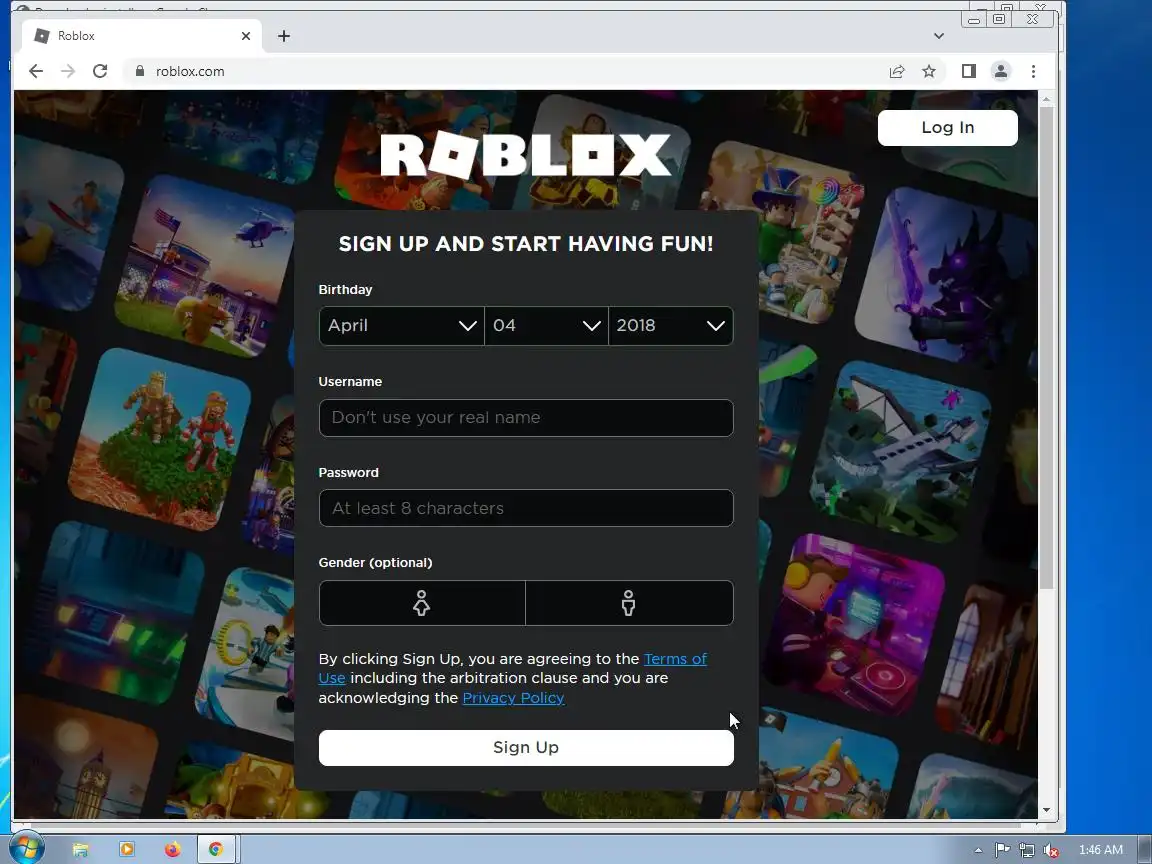Click the helicopter game thumbnail
The image size is (1152, 864).
tap(206, 267)
